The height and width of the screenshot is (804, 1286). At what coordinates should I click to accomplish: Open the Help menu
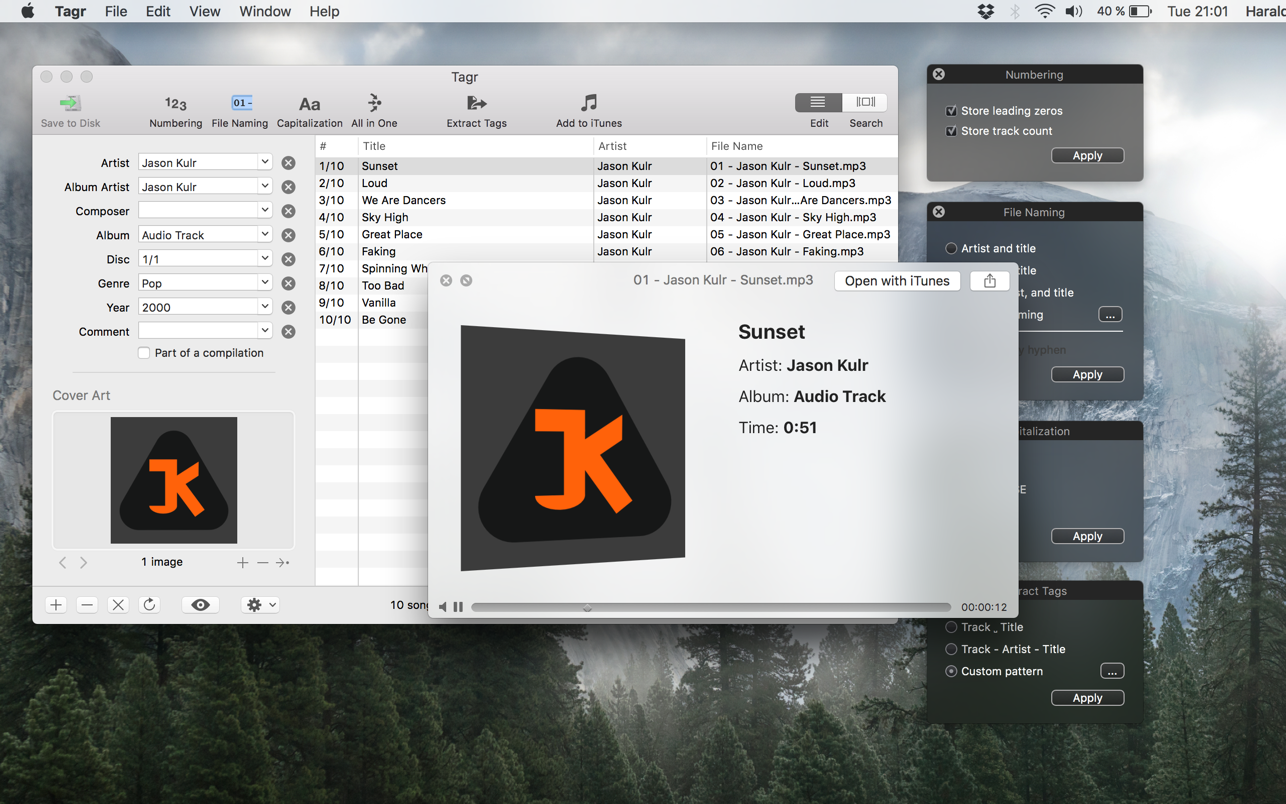click(x=324, y=11)
